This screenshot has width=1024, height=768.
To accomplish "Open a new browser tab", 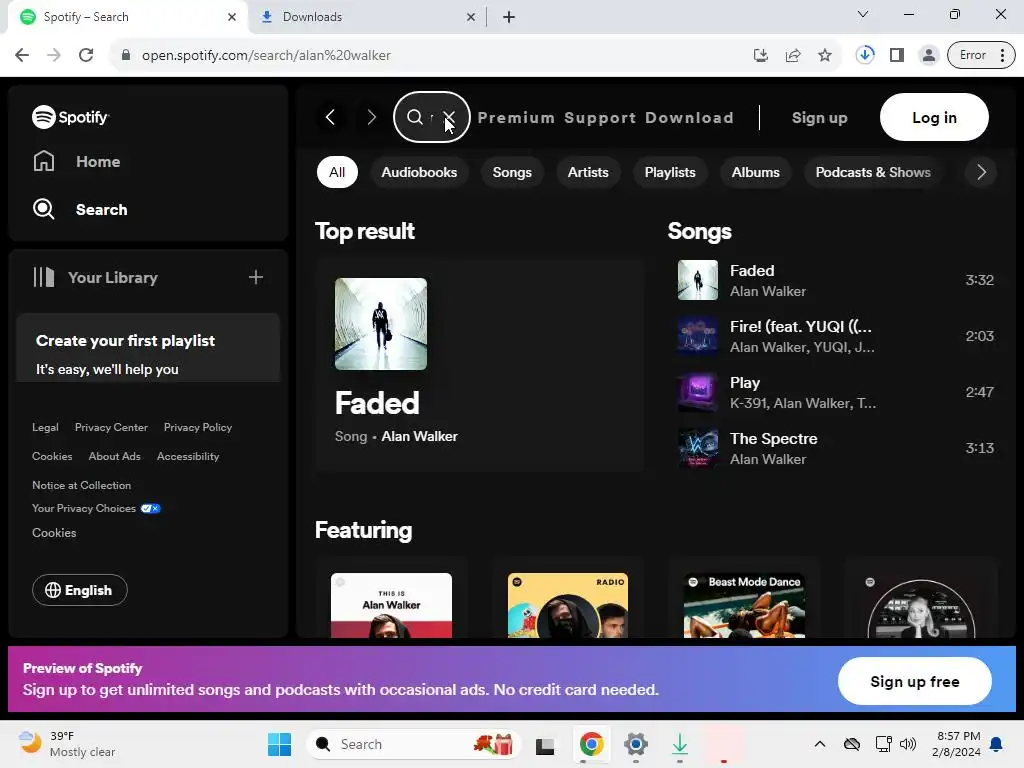I will [x=509, y=17].
